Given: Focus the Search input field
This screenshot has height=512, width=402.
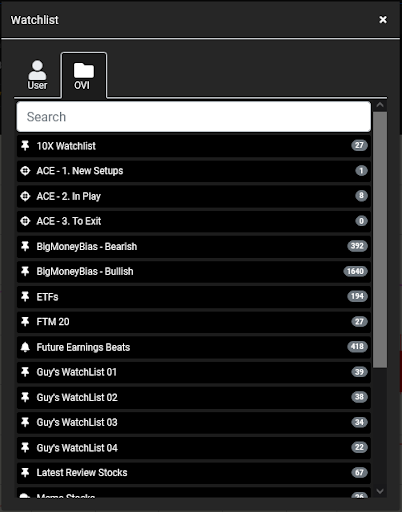Looking at the screenshot, I should coord(194,117).
